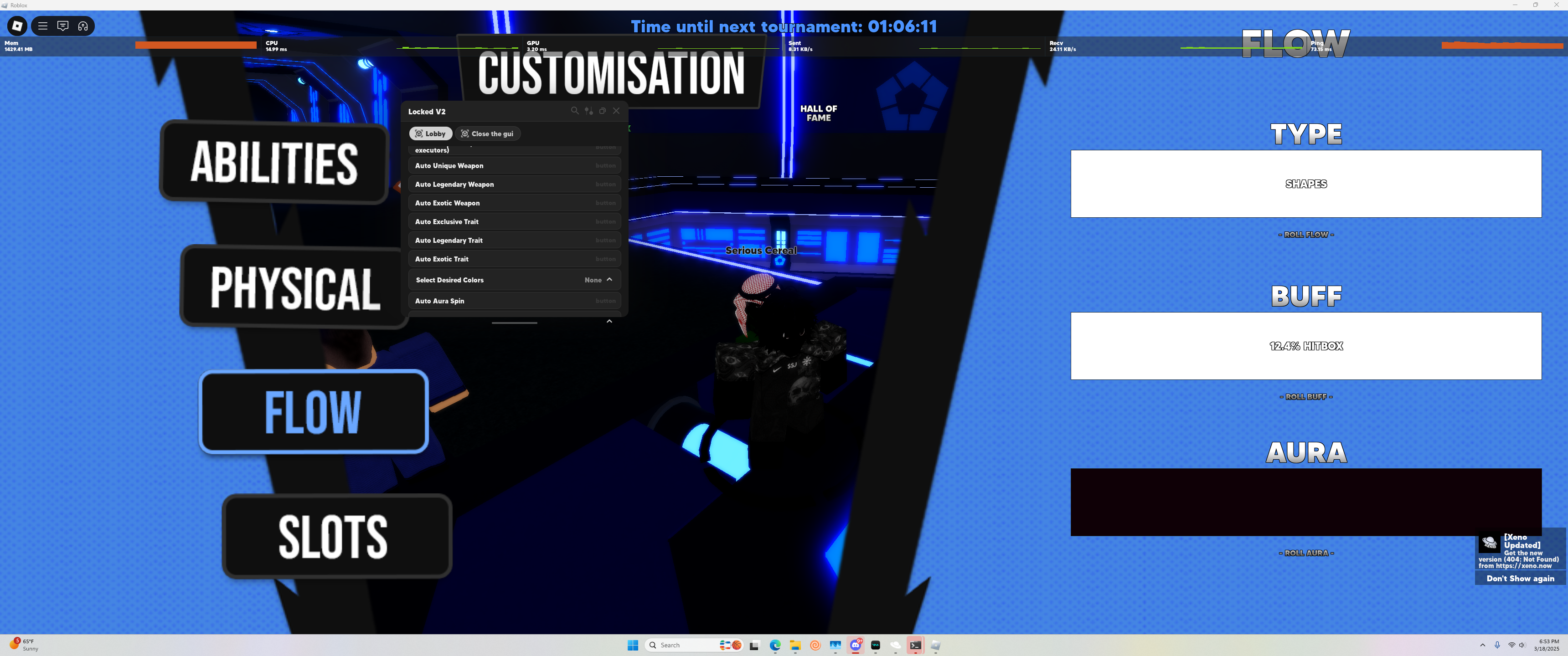Screen dimensions: 1568x656
Task: Click search icon in Locked V2 header
Action: point(574,111)
